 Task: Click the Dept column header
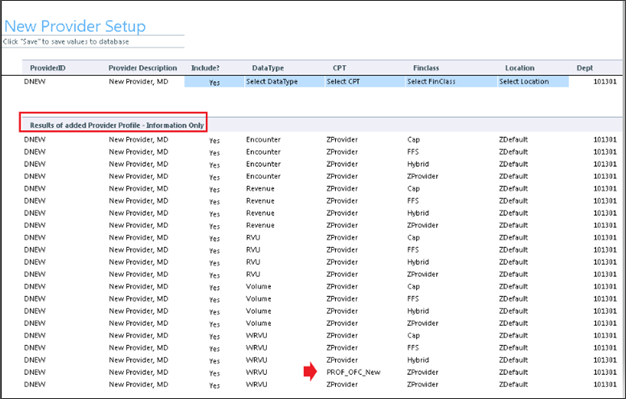[x=584, y=68]
